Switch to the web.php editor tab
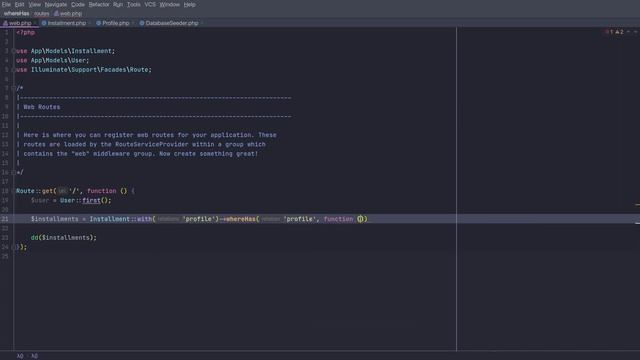 pyautogui.click(x=20, y=23)
